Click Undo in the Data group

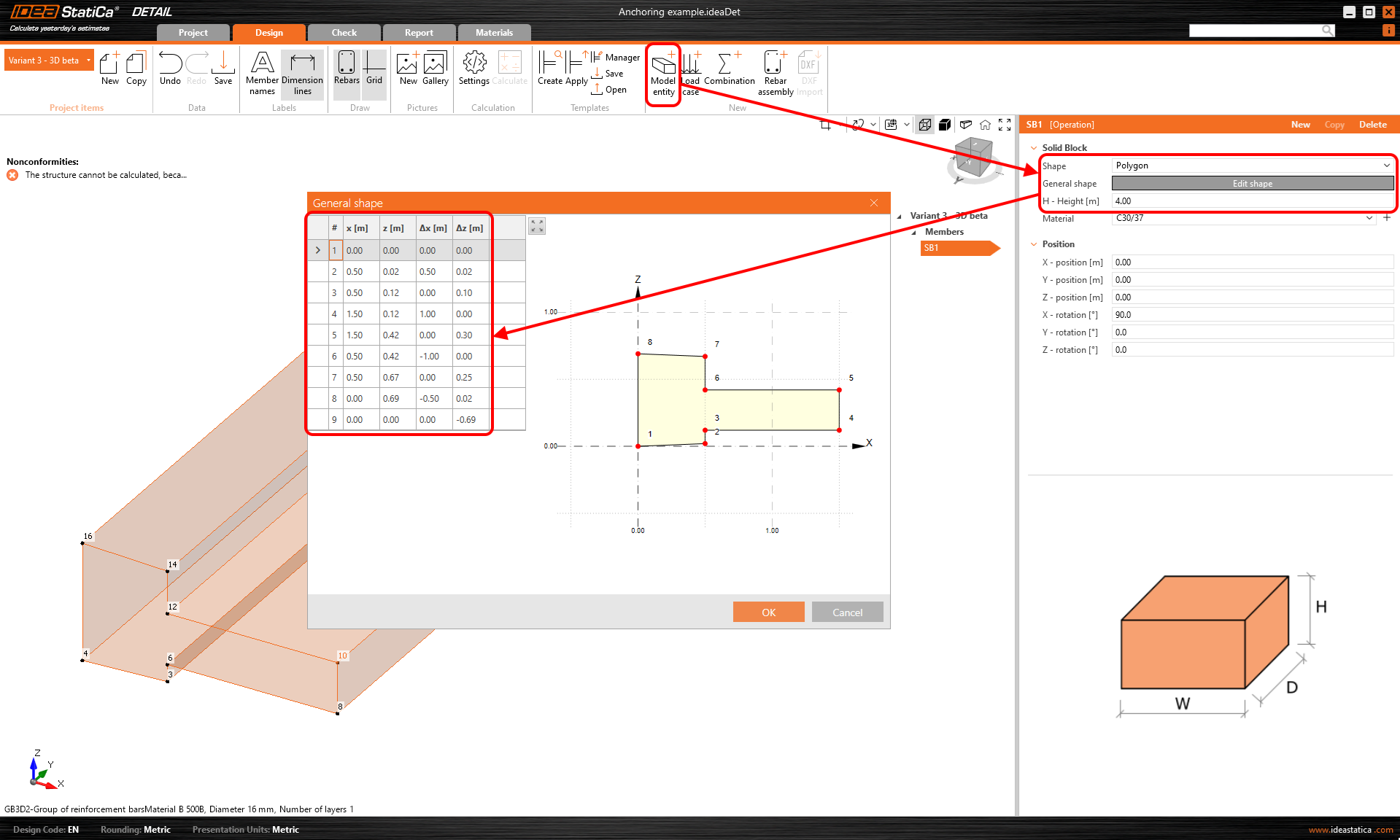click(x=170, y=69)
